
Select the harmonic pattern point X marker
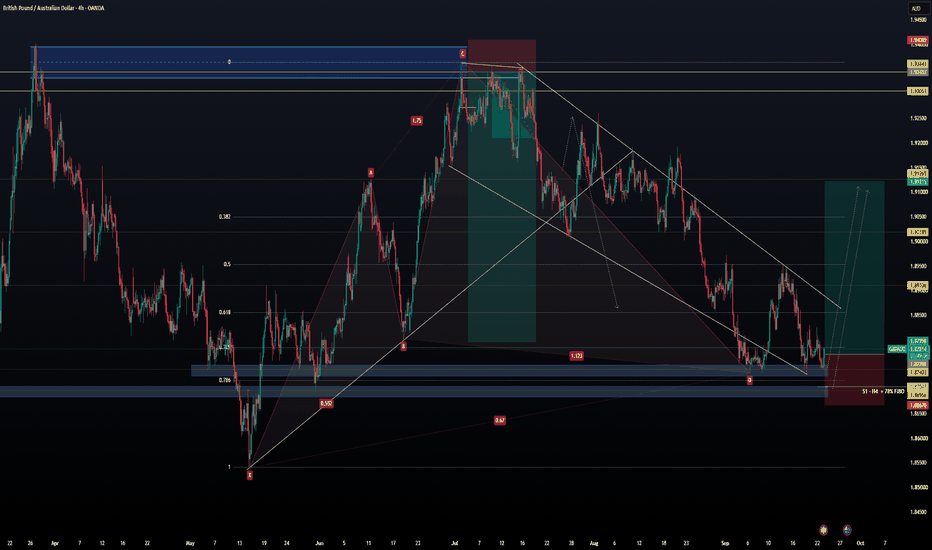[250, 475]
